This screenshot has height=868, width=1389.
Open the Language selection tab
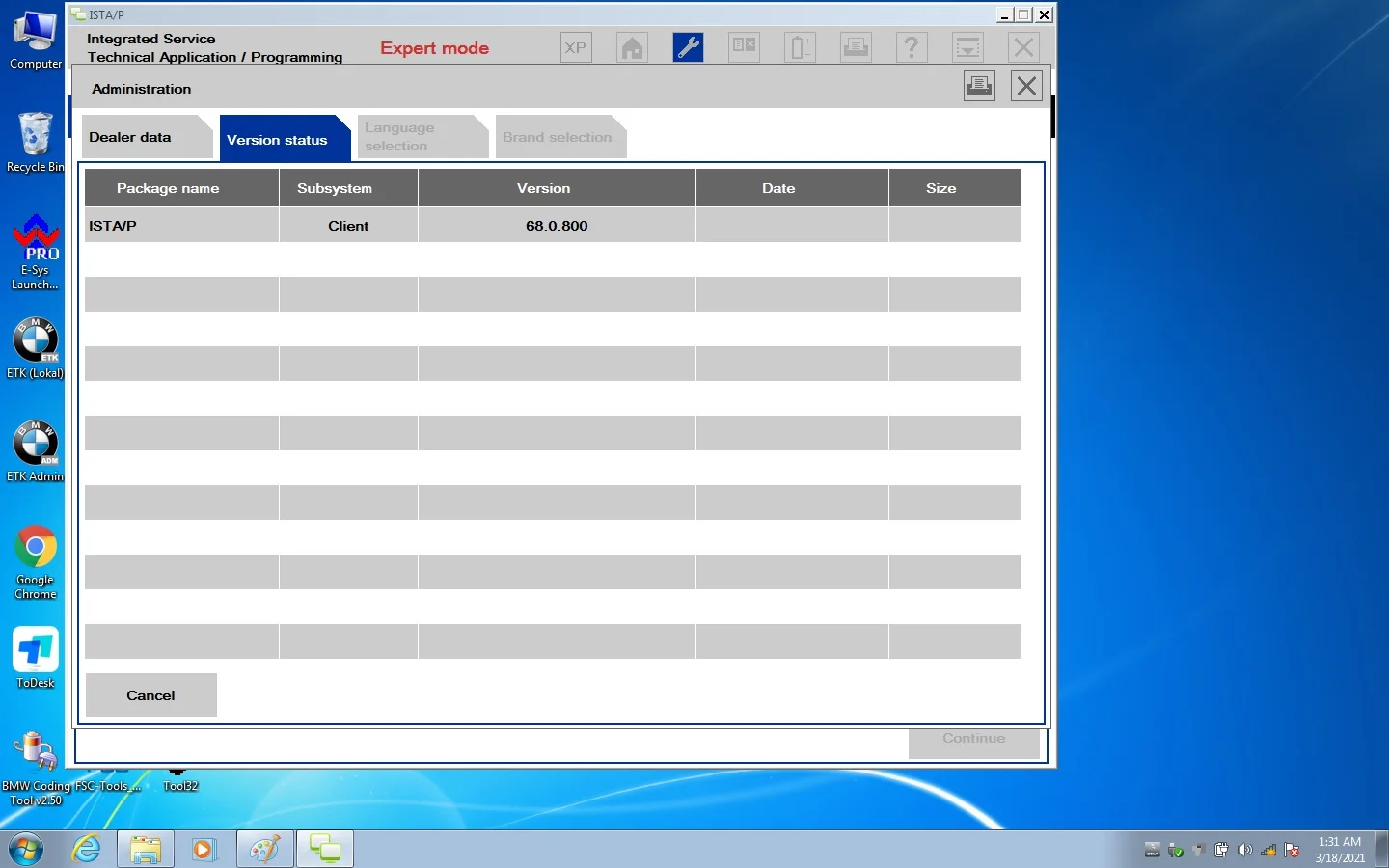pyautogui.click(x=422, y=137)
